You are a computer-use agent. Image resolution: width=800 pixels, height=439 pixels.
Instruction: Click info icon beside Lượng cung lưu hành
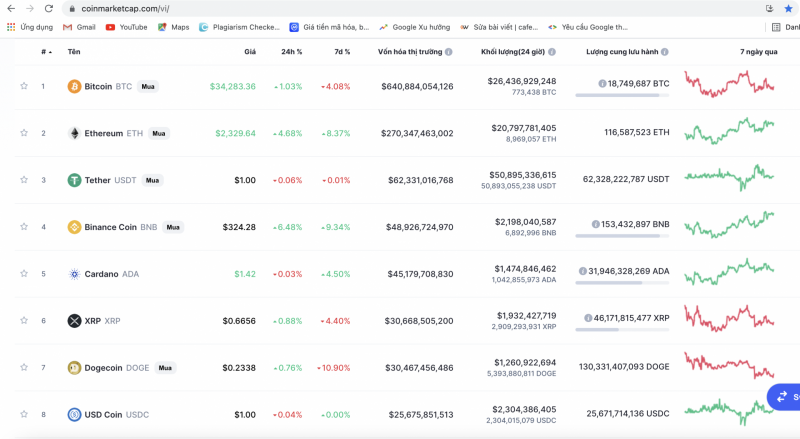click(x=665, y=52)
